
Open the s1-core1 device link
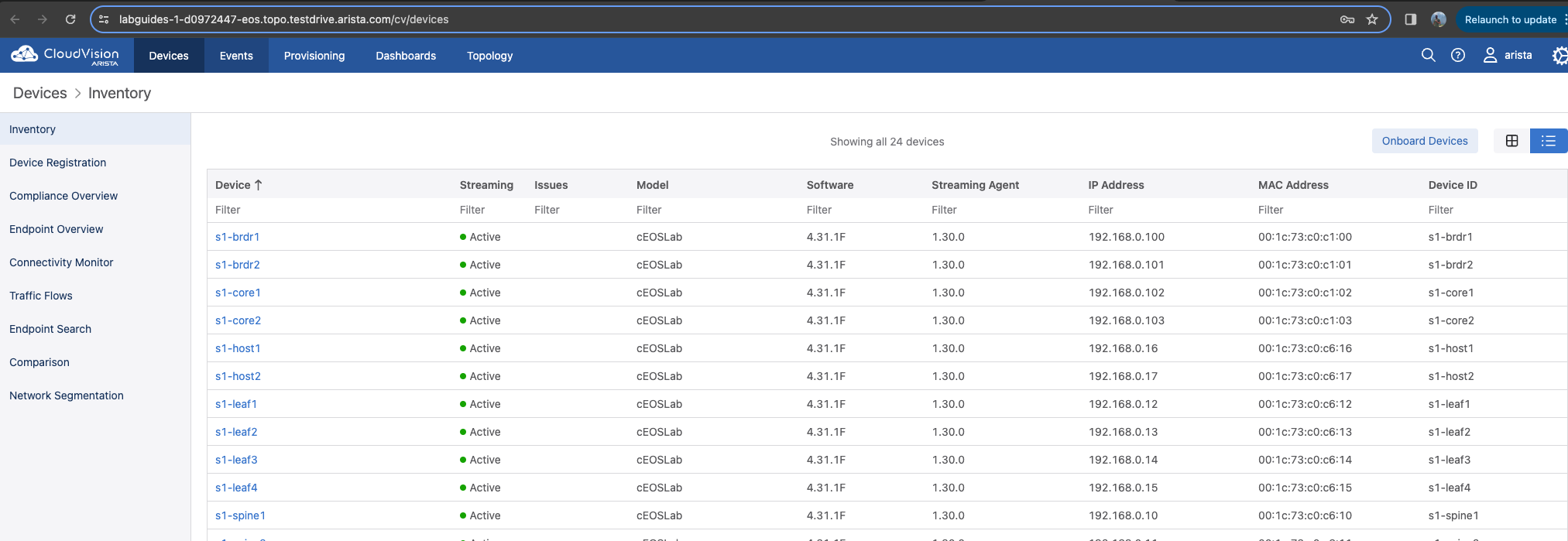tap(238, 293)
